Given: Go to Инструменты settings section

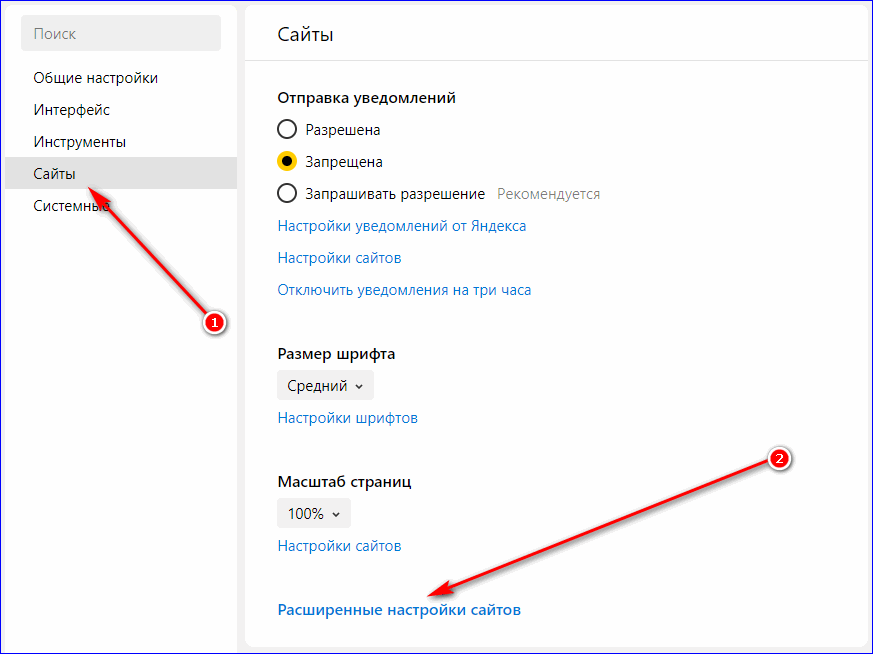Looking at the screenshot, I should point(79,142).
